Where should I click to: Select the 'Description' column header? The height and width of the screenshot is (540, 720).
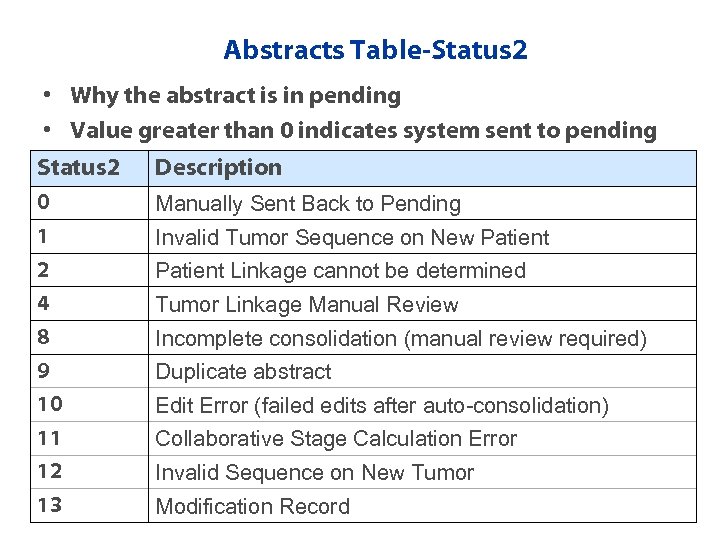219,168
